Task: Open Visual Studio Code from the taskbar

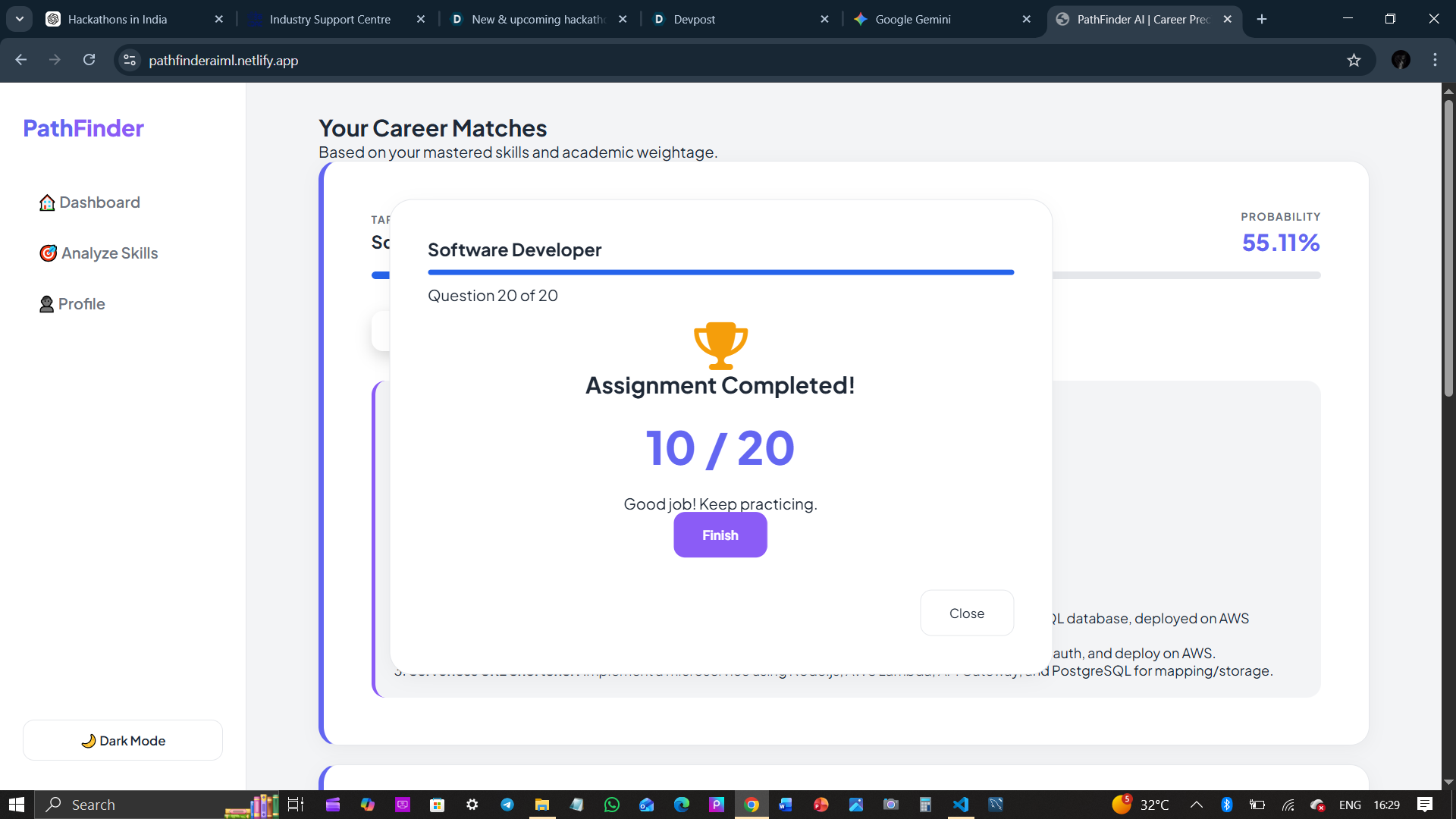Action: click(960, 805)
